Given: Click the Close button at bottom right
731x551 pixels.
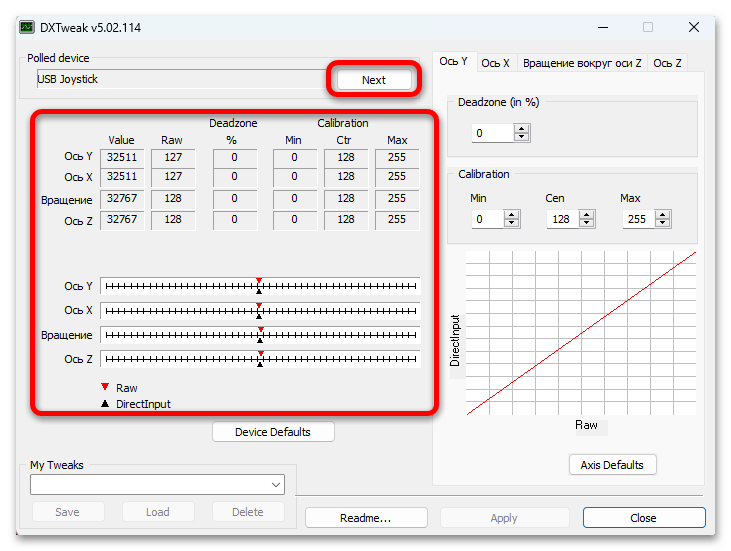Looking at the screenshot, I should 644,518.
